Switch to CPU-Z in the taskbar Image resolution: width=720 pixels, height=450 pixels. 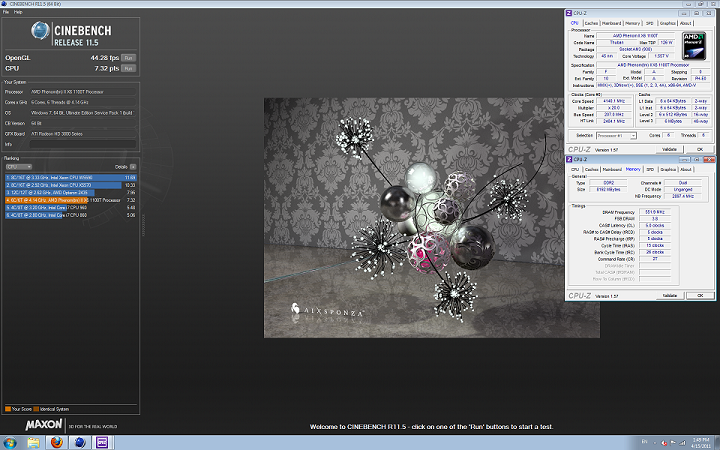(102, 443)
